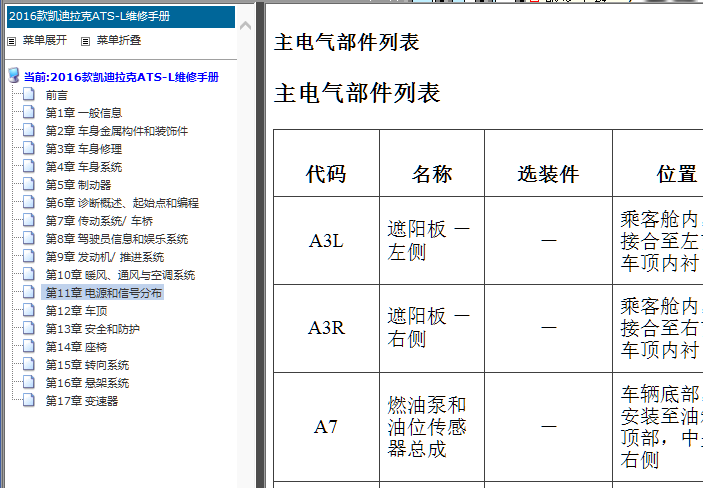Screen dimensions: 703x488
Task: Go to 第14章 座椅
Action: coord(76,346)
